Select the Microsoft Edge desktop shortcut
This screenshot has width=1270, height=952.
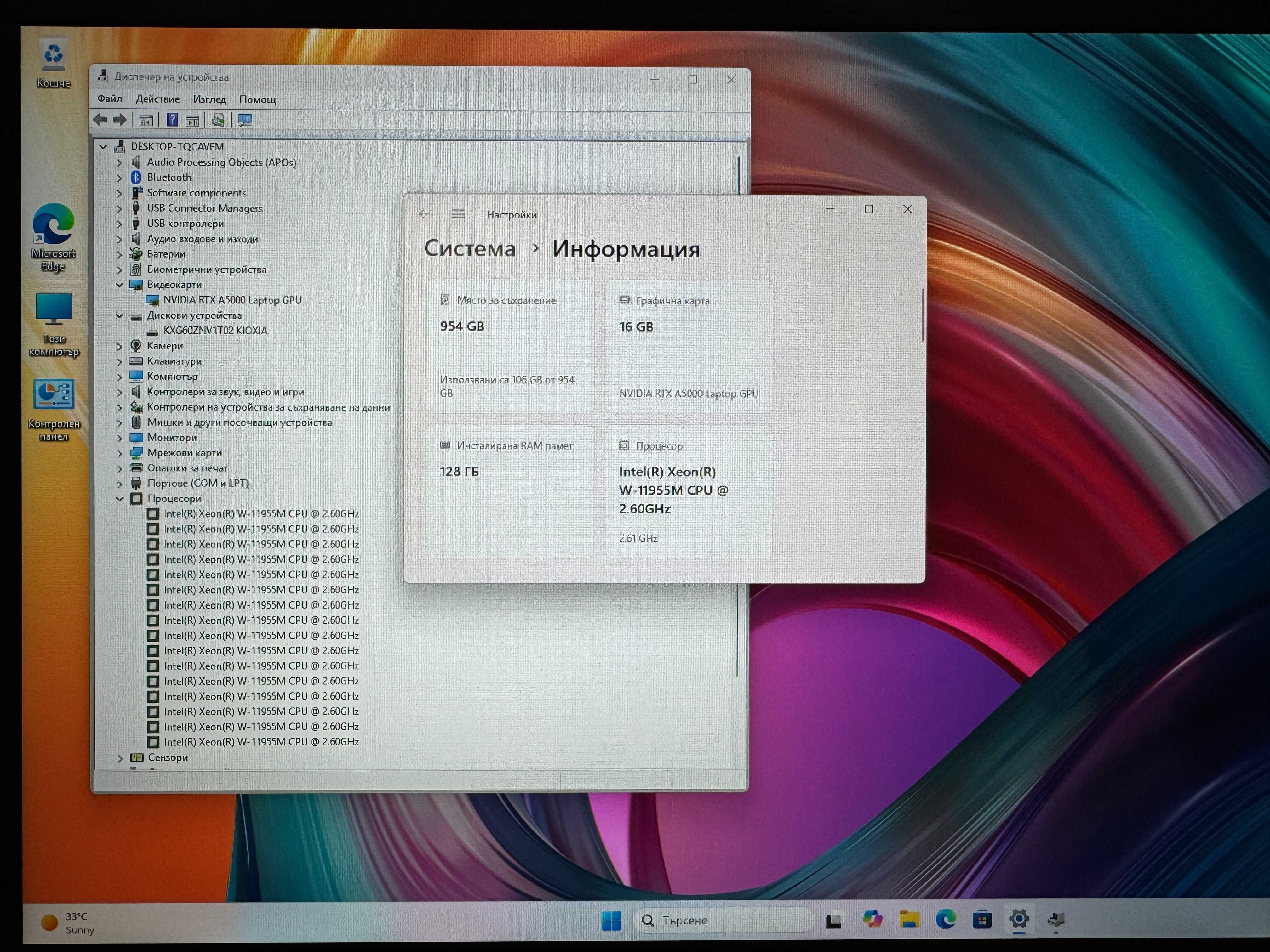pyautogui.click(x=54, y=238)
